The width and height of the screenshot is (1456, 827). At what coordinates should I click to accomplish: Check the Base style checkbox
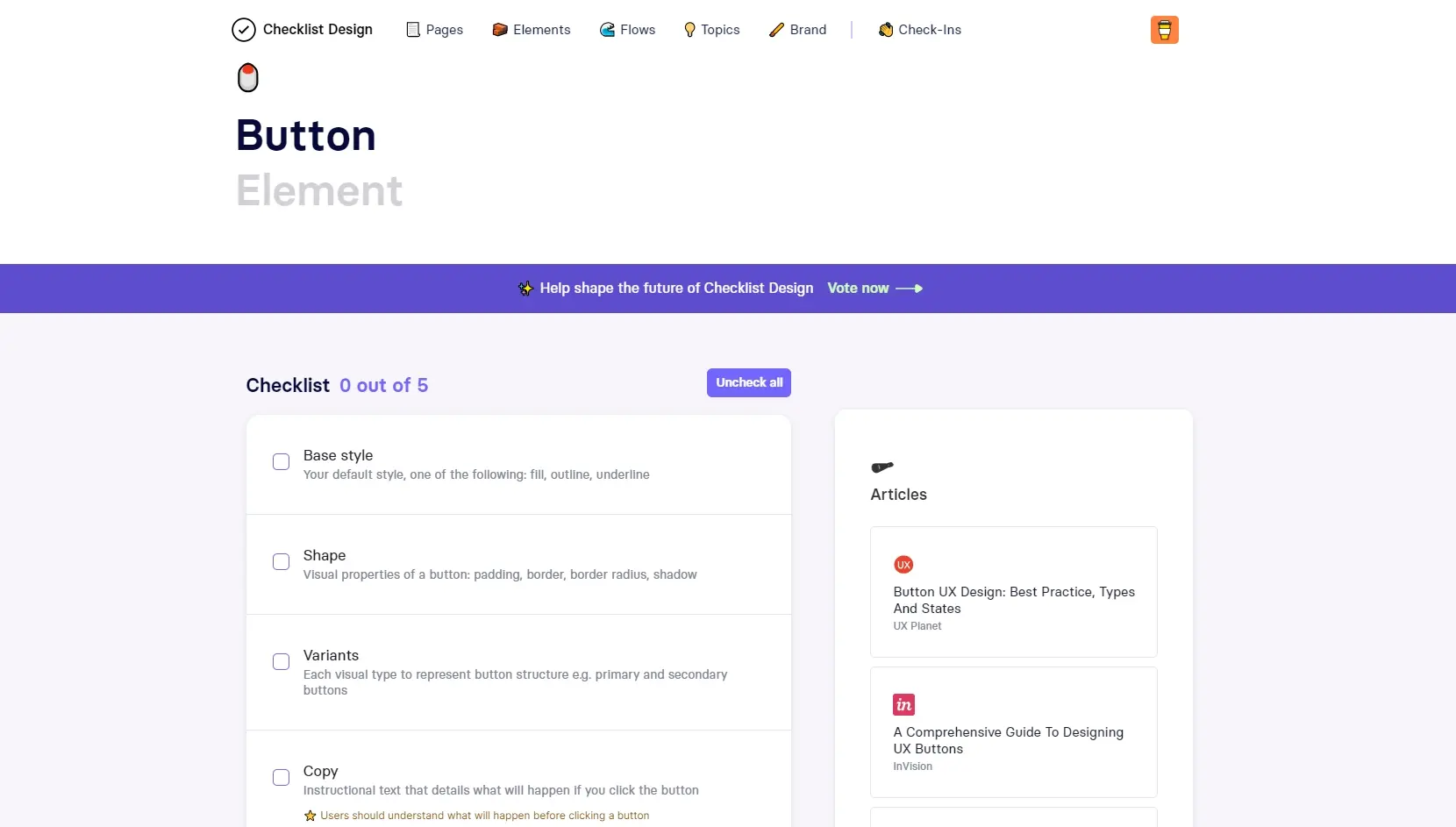[281, 461]
